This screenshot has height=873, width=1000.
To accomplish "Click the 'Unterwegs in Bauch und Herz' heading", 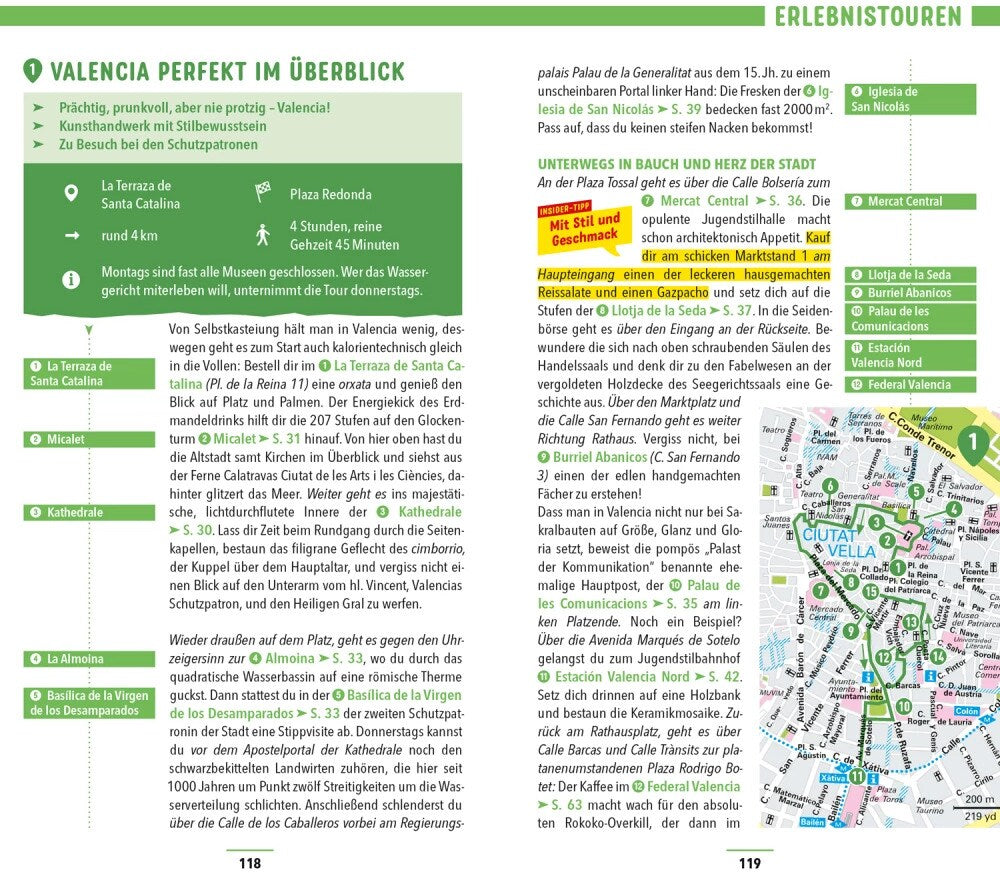I will (677, 164).
